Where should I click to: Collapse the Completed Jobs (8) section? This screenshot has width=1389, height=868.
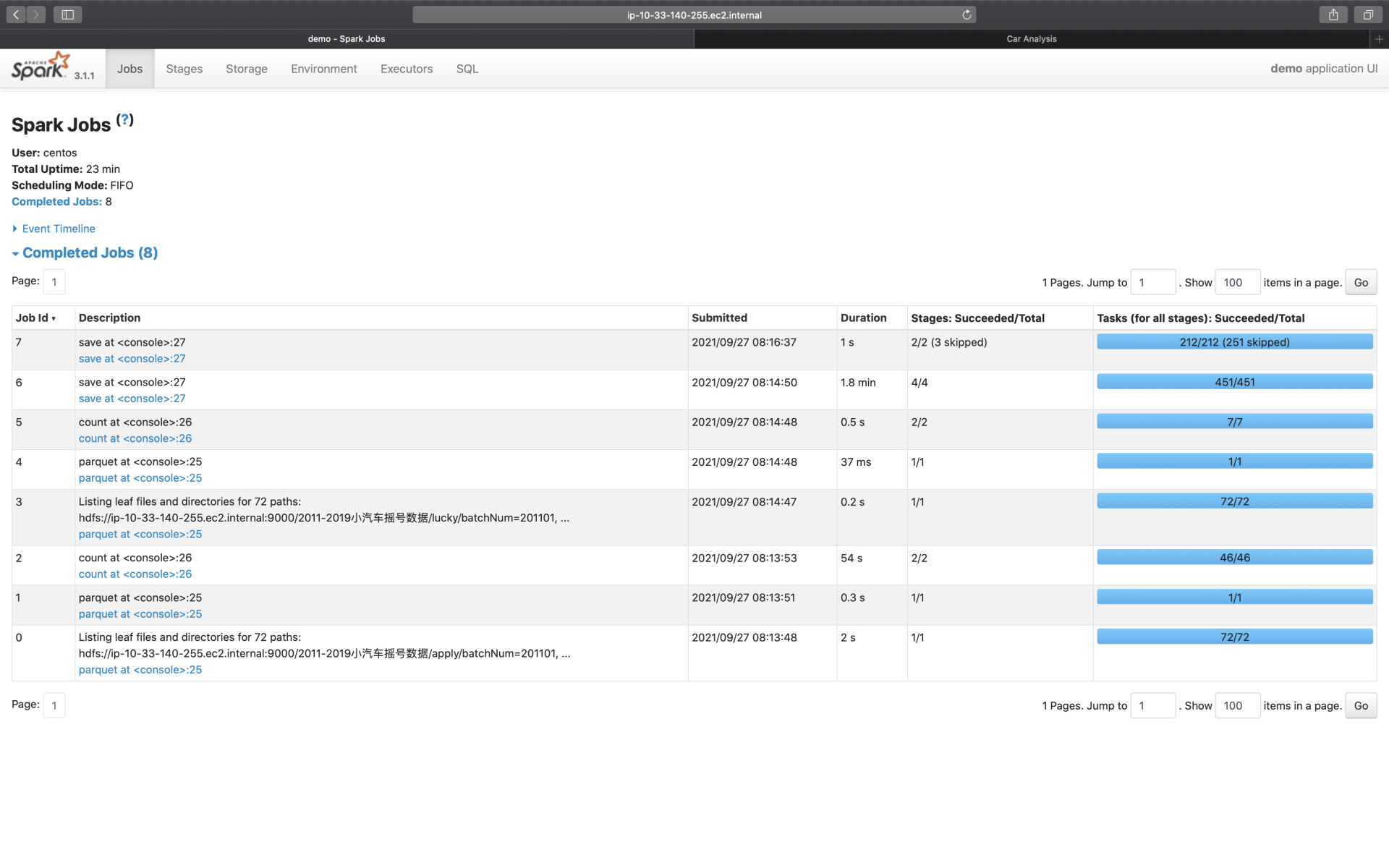pos(90,252)
